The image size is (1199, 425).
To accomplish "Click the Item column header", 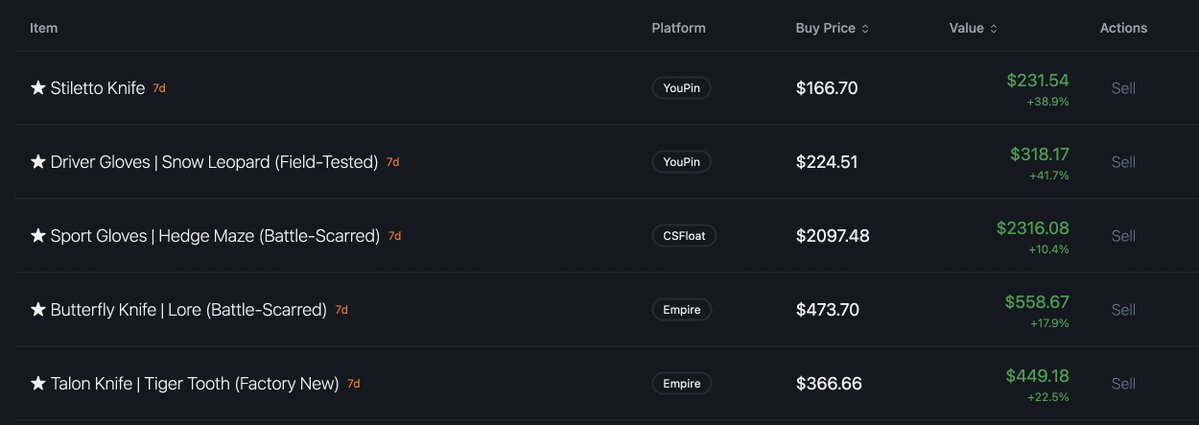I will [x=44, y=28].
